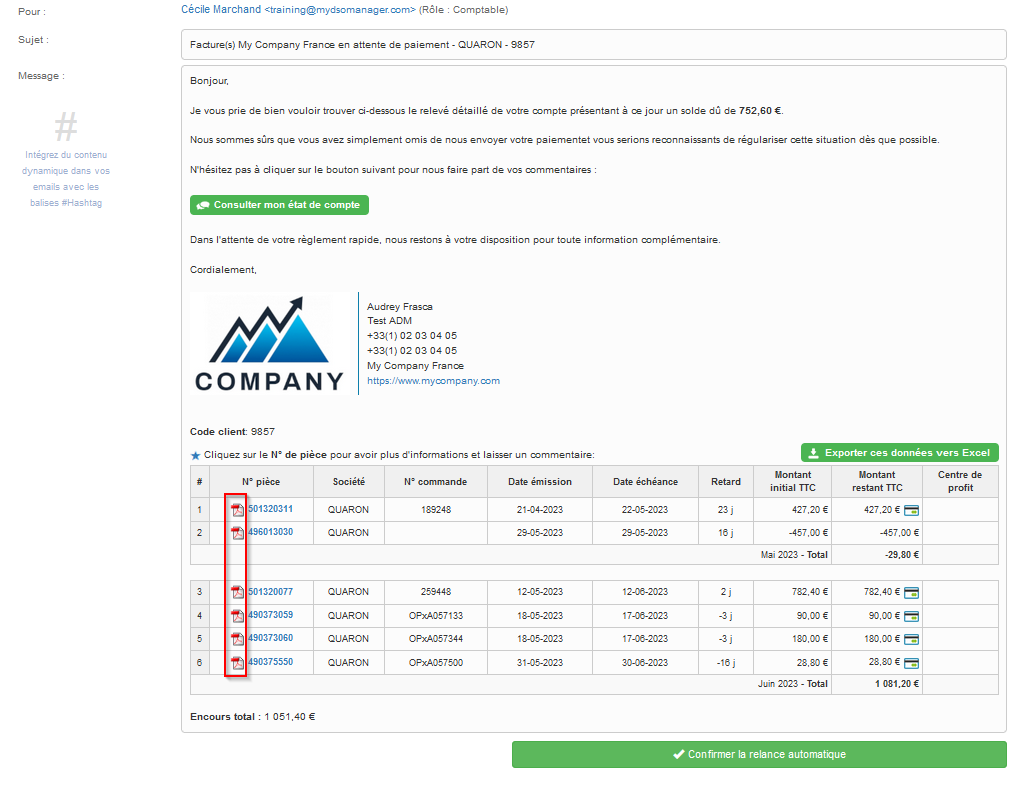Open the mycompany.com website link
The image size is (1027, 786).
433,381
